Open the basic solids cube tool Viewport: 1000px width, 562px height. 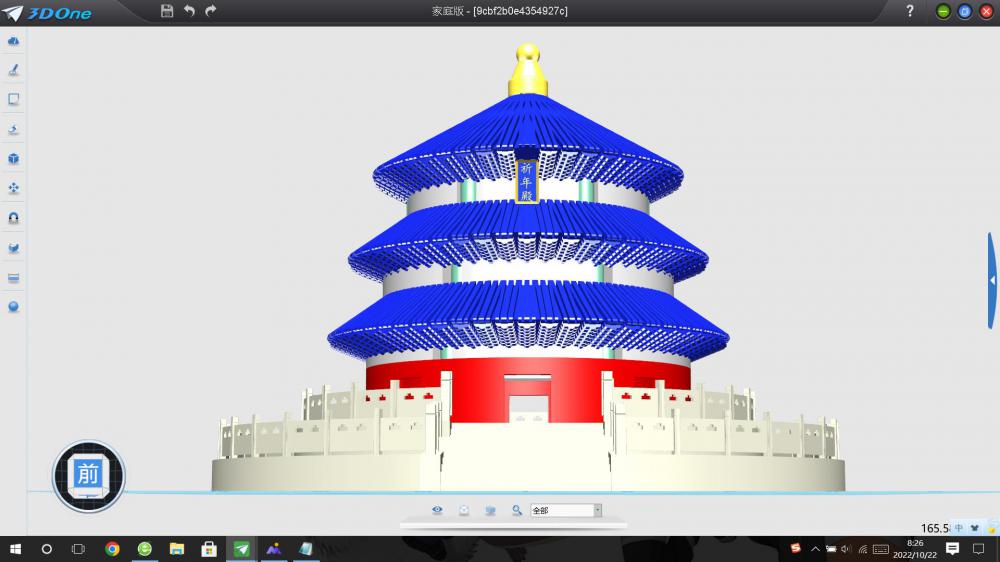(13, 159)
